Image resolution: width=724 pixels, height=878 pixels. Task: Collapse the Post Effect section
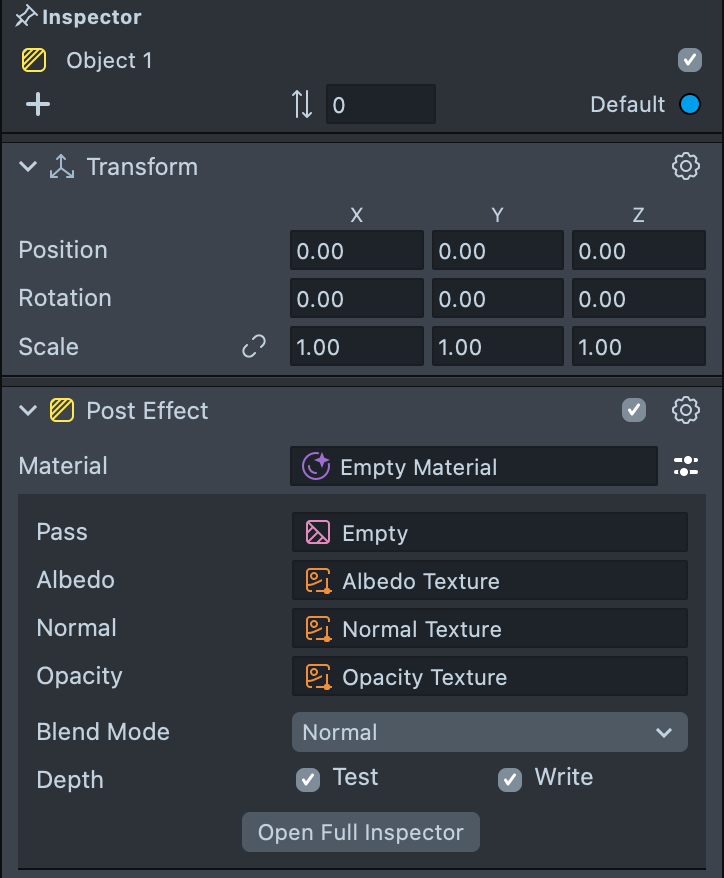(28, 410)
